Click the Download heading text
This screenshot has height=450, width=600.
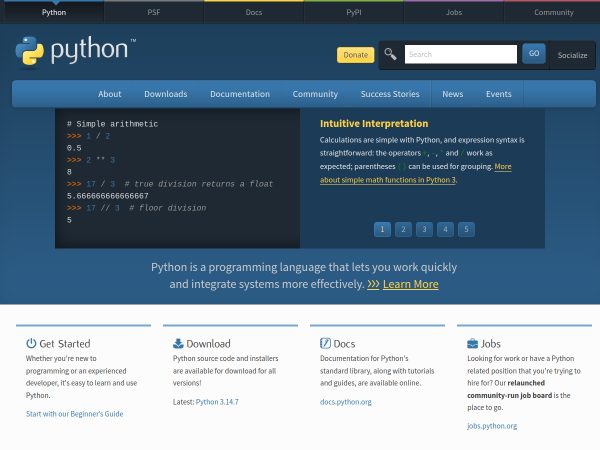[208, 344]
